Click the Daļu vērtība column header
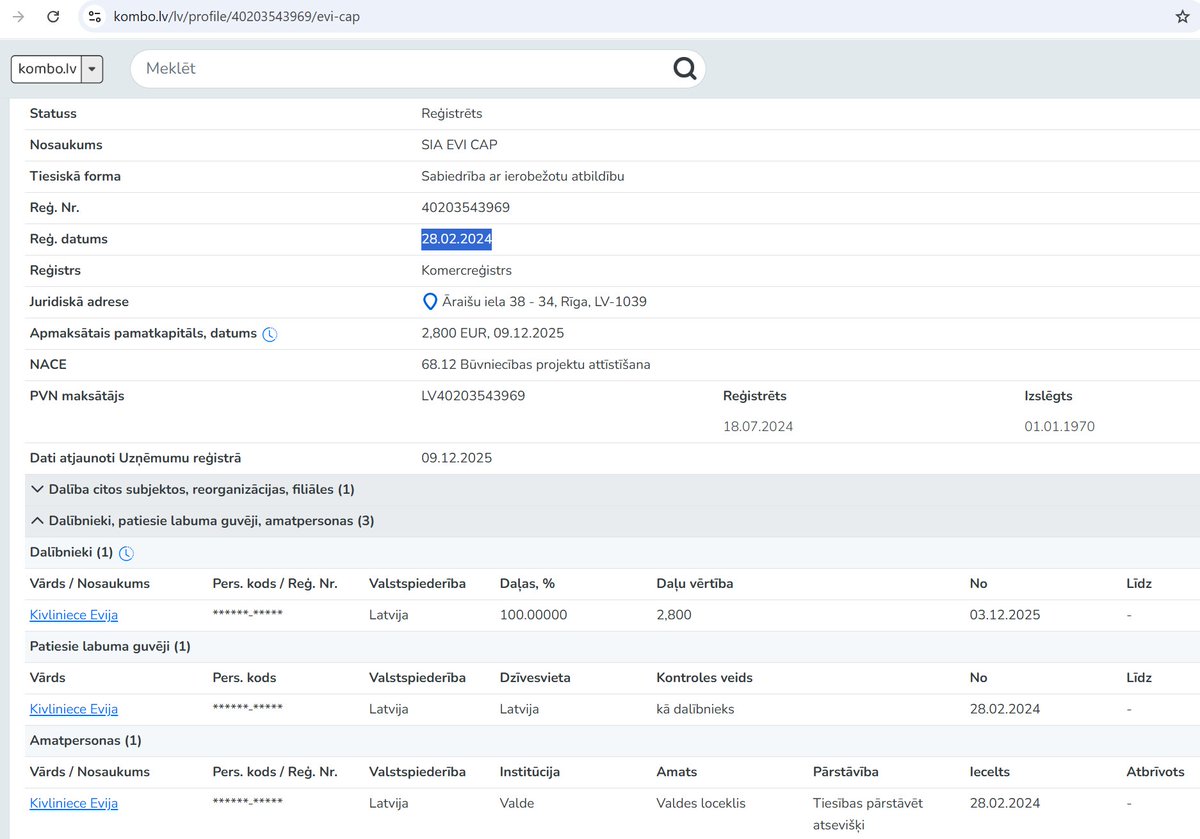The width and height of the screenshot is (1200, 839). tap(695, 583)
